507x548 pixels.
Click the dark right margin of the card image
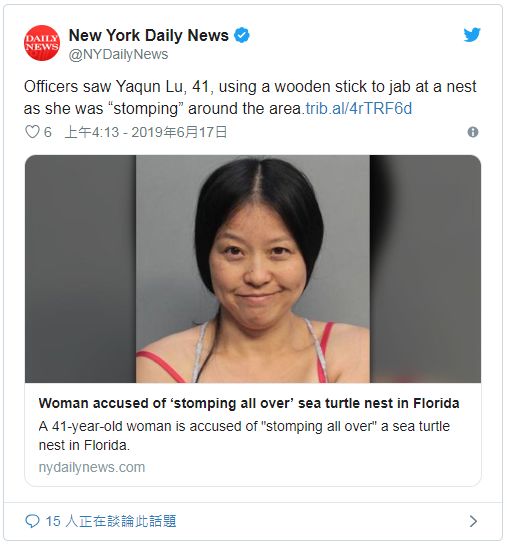click(425, 269)
